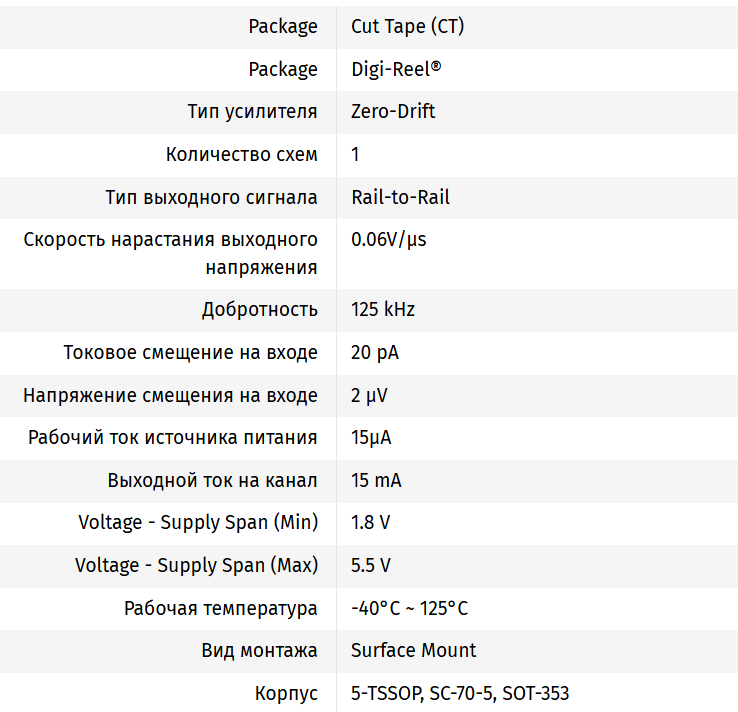Select the "-40°C ~ 125°C" temperature value
Screen dimensions: 738x712
(409, 608)
